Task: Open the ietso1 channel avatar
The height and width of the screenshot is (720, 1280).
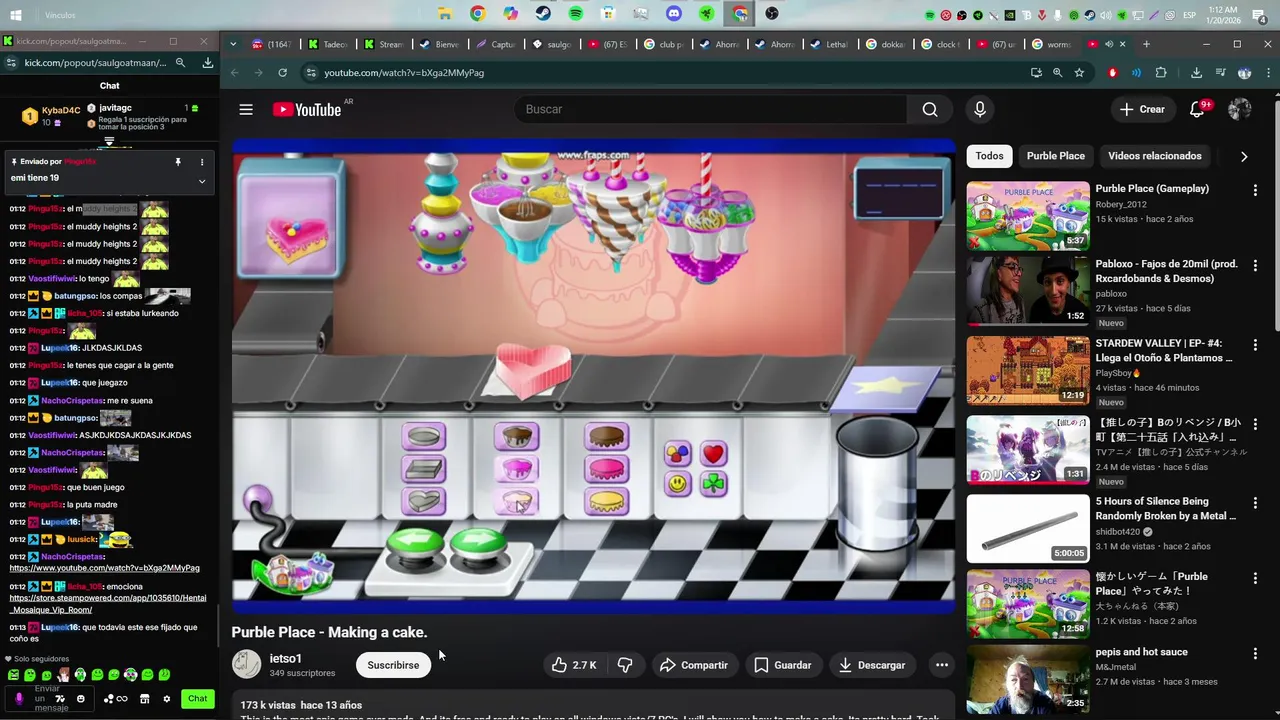Action: click(246, 665)
